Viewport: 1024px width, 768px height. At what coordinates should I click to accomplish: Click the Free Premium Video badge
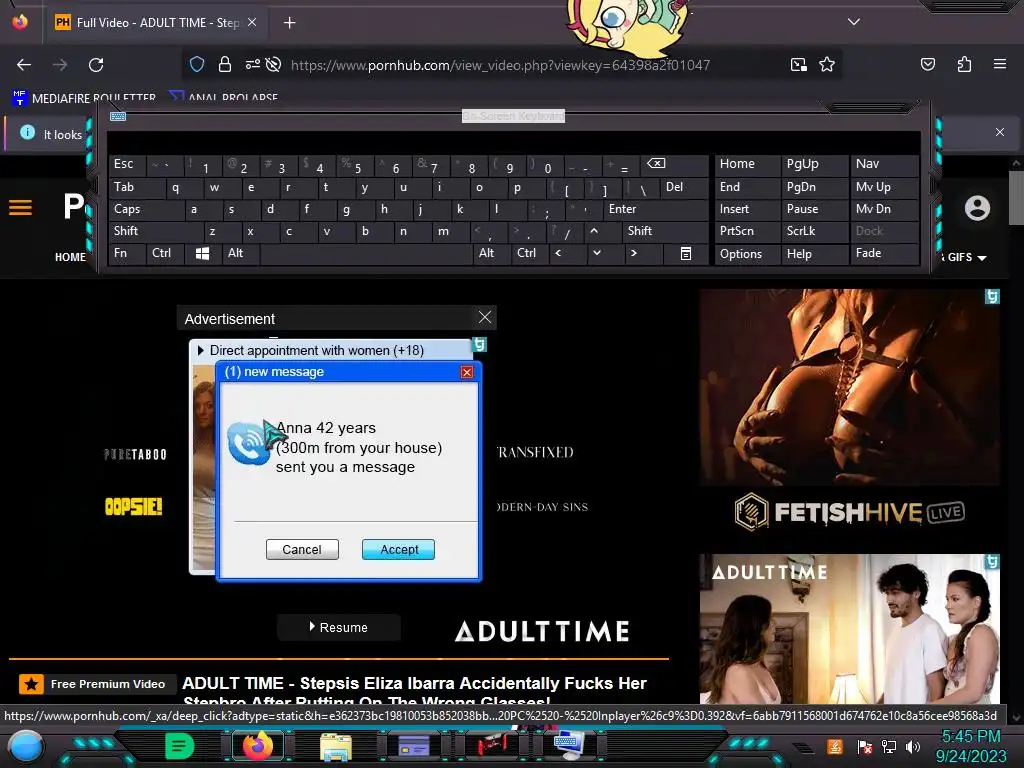tap(97, 684)
